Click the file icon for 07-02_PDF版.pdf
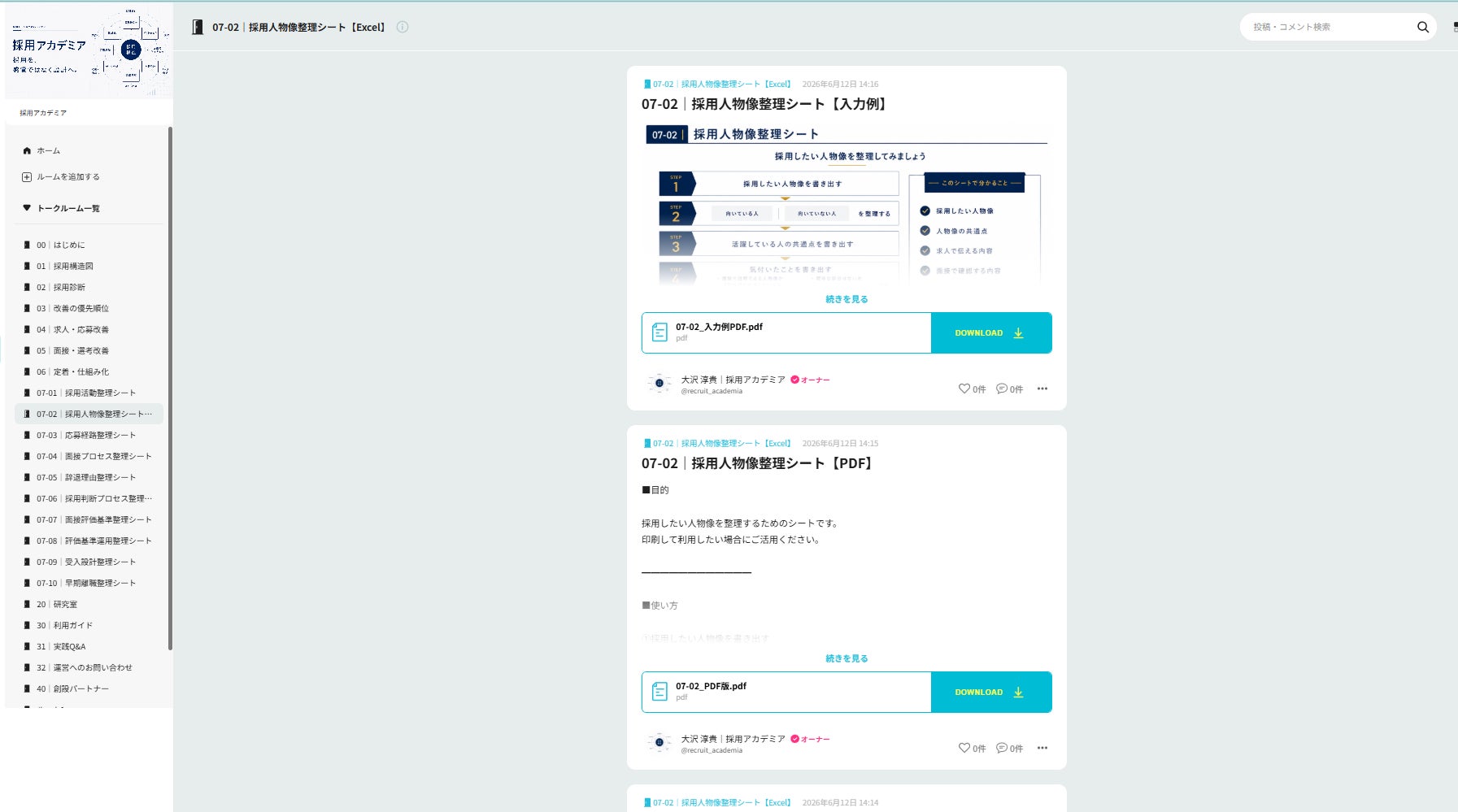 pyautogui.click(x=659, y=692)
